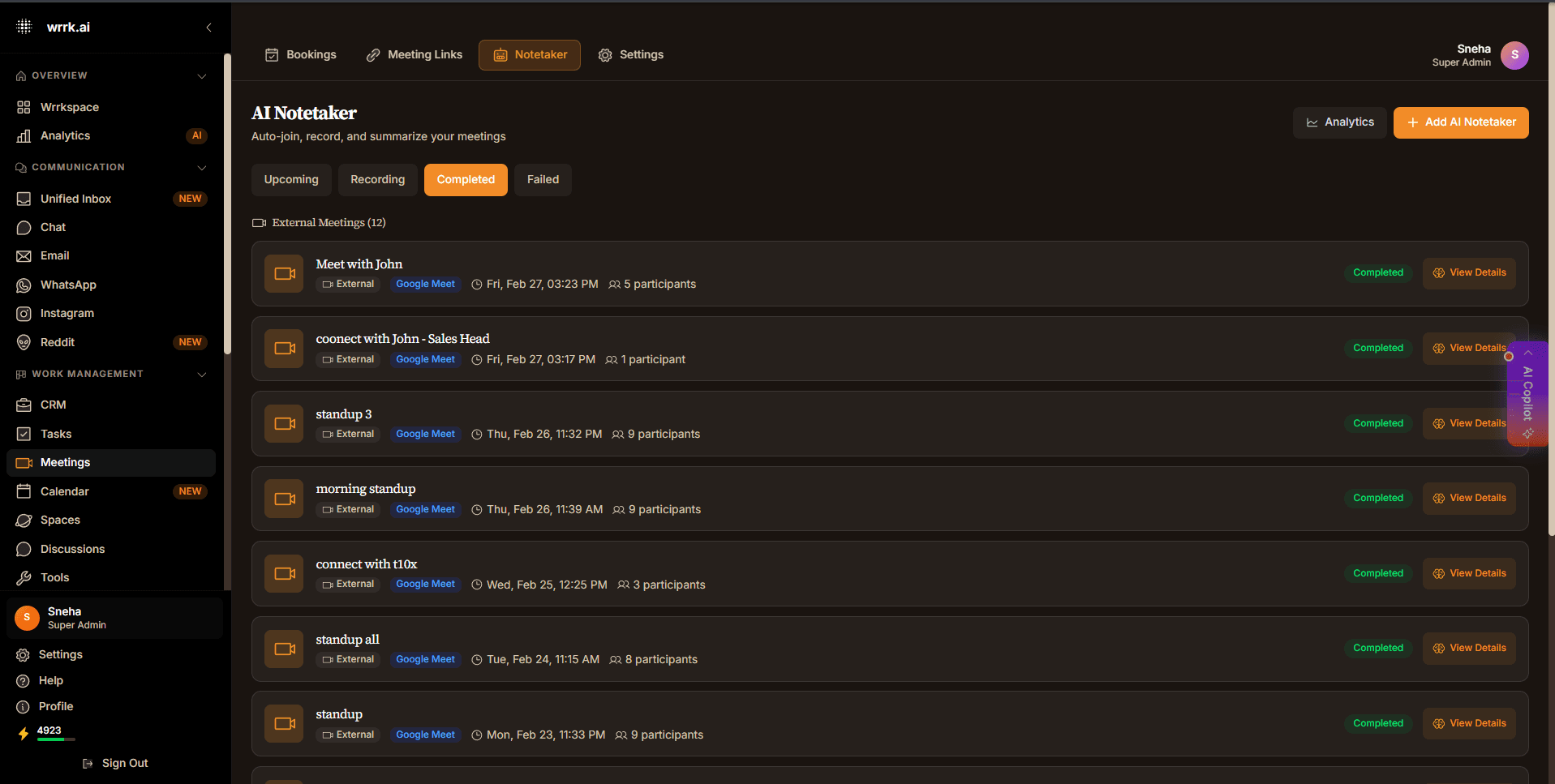Open WhatsApp from the sidebar
The height and width of the screenshot is (784, 1555).
pos(68,285)
